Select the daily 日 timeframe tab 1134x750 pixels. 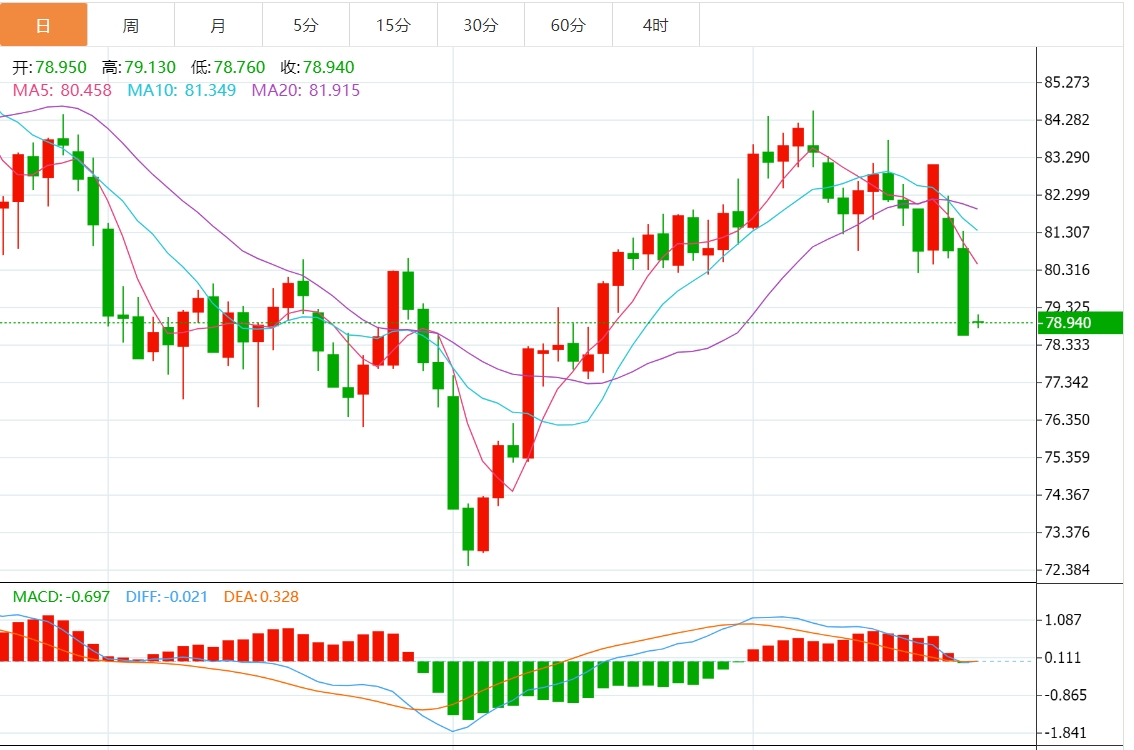(43, 25)
